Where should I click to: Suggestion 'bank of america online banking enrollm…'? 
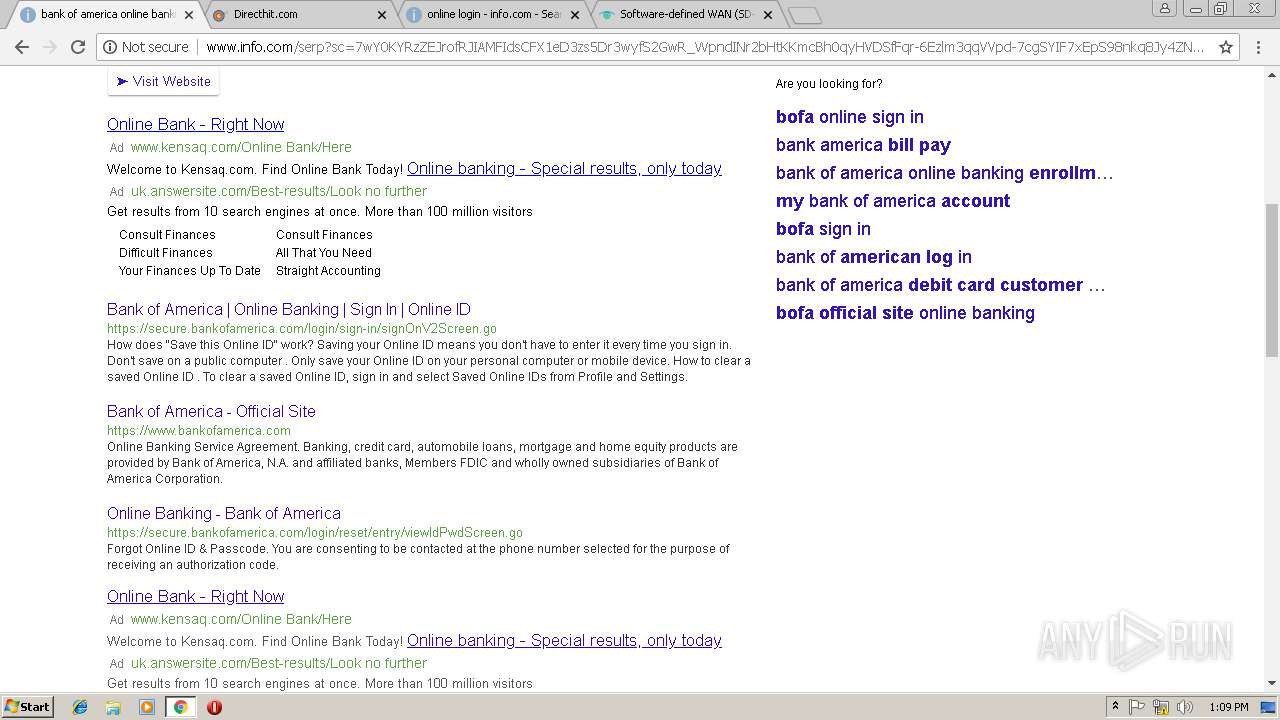(x=944, y=173)
